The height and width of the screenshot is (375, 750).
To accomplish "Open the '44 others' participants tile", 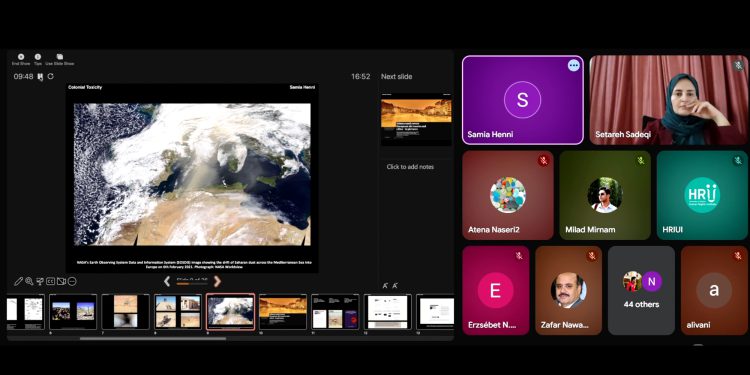I will pyautogui.click(x=641, y=290).
